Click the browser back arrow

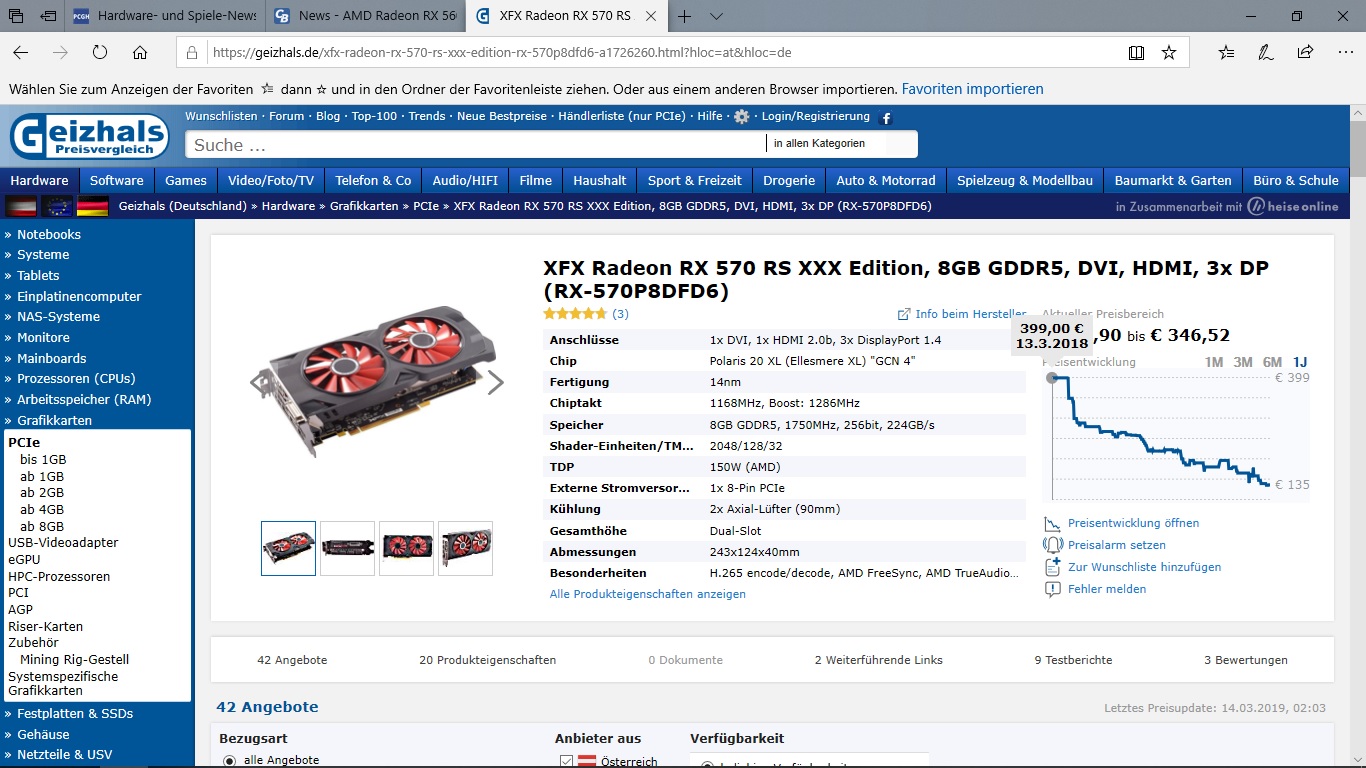pos(21,52)
